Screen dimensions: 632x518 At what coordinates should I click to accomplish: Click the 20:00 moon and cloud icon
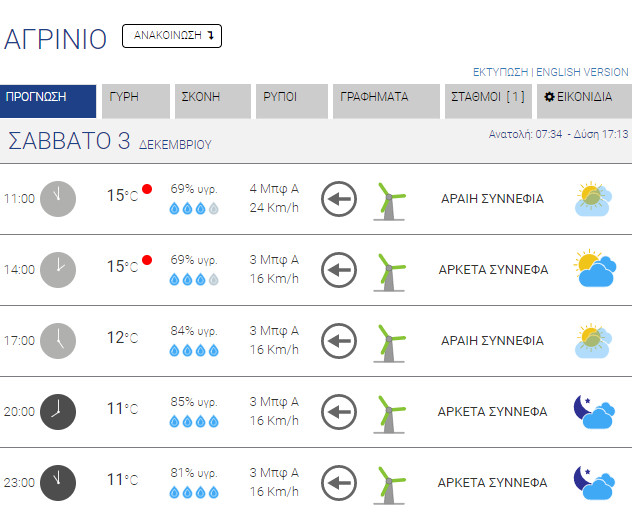tap(593, 411)
